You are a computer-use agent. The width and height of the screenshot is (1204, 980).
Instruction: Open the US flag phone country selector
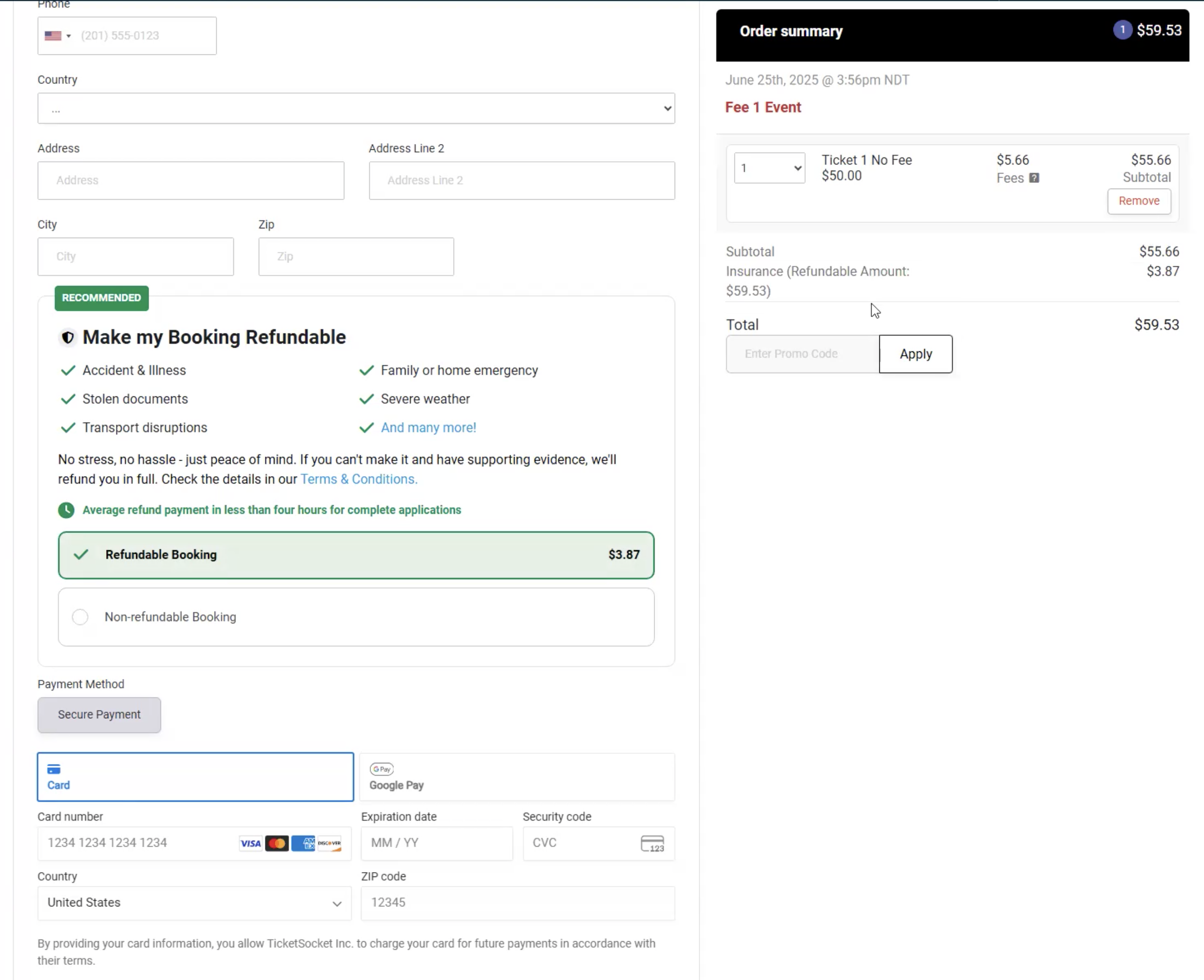pos(58,36)
